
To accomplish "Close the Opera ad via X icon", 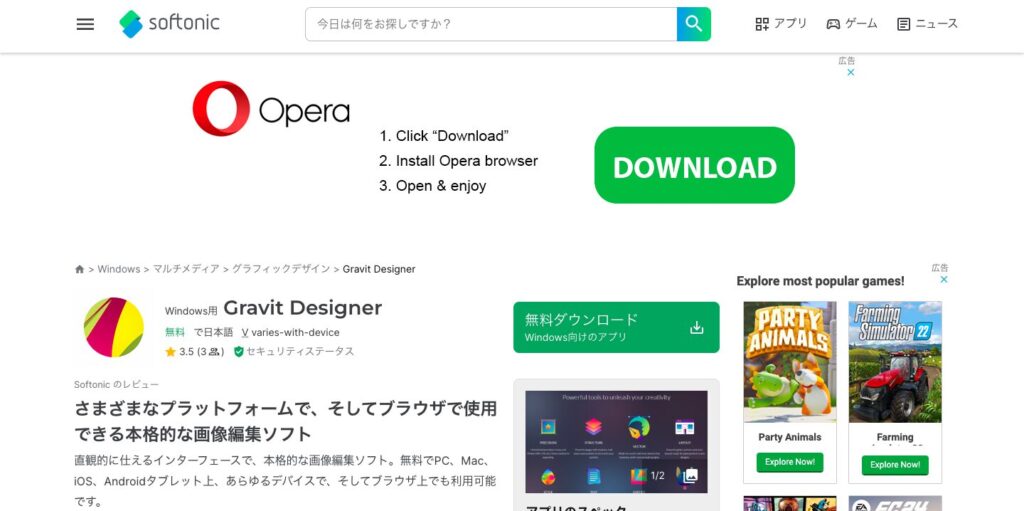I will pos(851,72).
